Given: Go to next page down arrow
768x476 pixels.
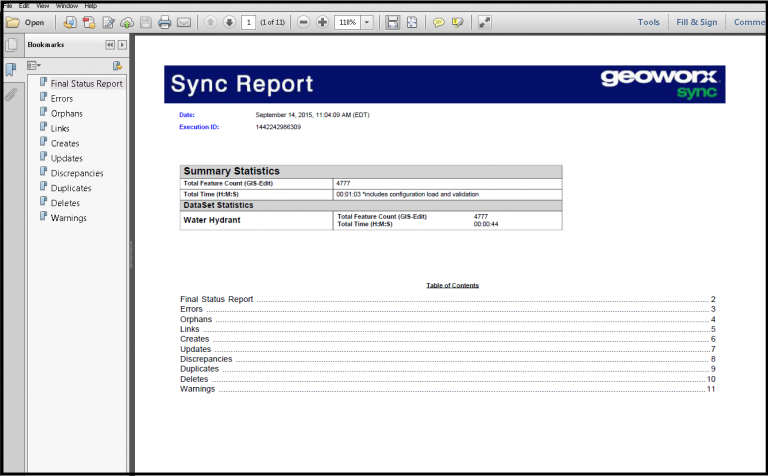Looking at the screenshot, I should (229, 23).
